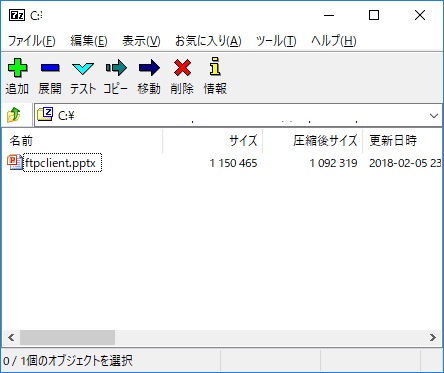Click status bar text 0 / 1個のオブジェクトを選択
This screenshot has width=444, height=373.
(x=68, y=361)
